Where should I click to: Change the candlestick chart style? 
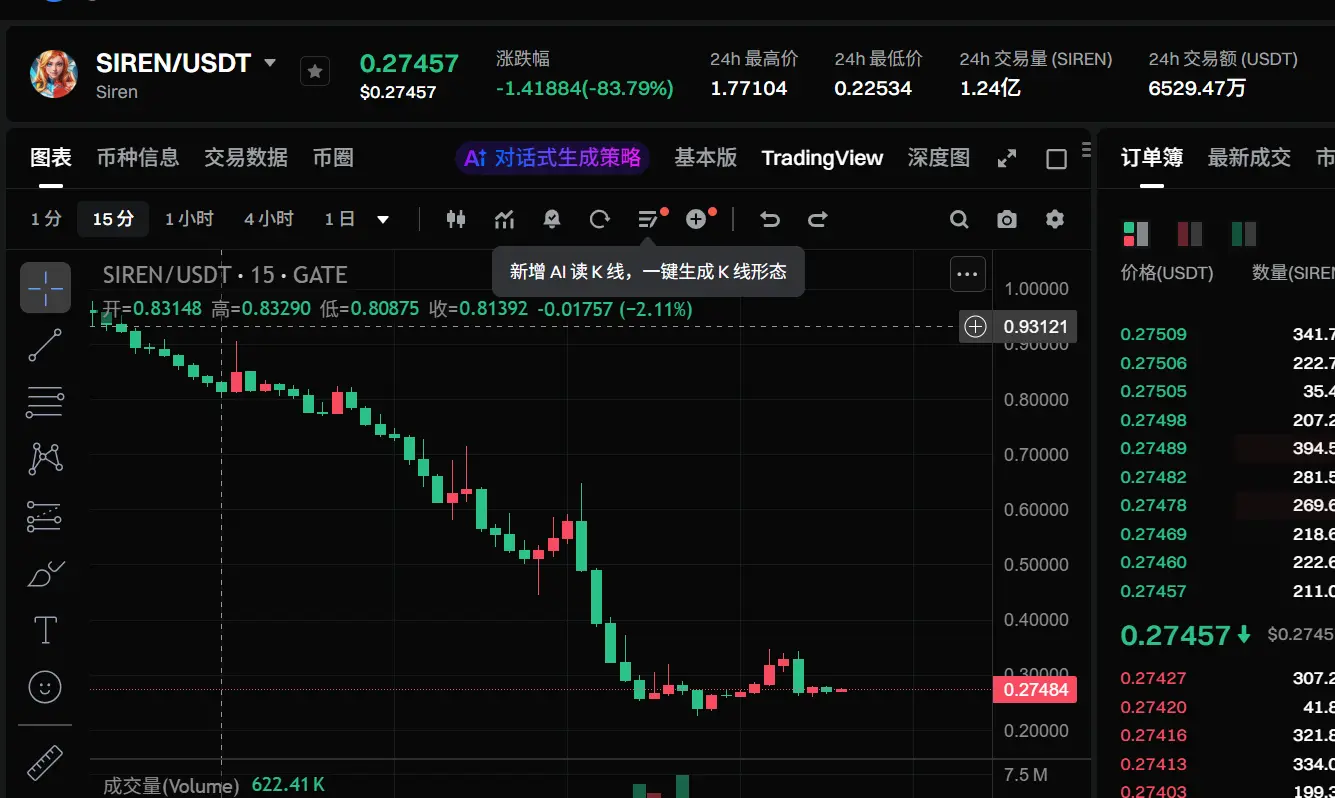(x=456, y=219)
